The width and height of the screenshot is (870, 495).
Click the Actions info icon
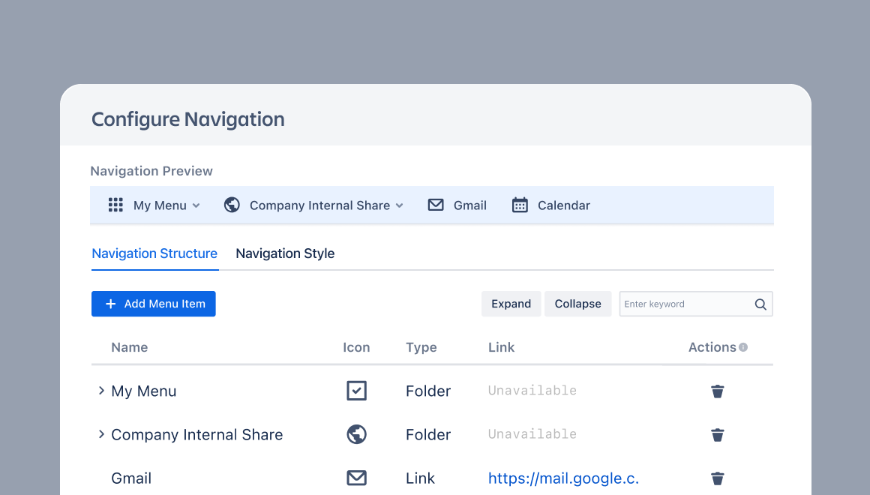pos(743,347)
